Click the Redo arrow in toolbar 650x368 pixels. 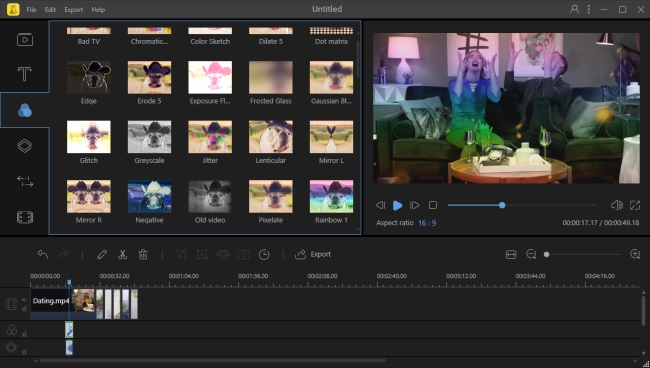click(63, 254)
